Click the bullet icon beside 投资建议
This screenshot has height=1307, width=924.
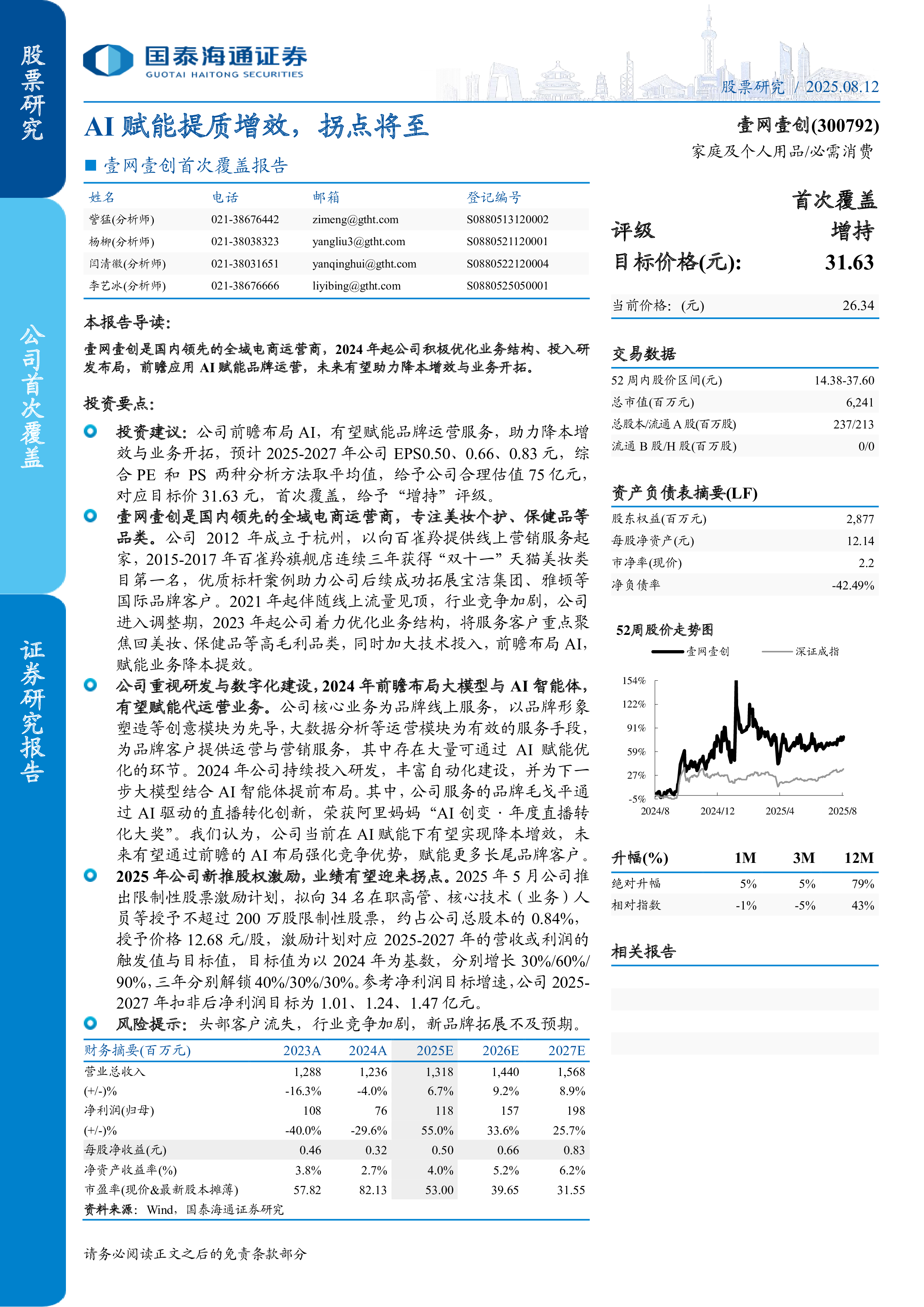pyautogui.click(x=91, y=431)
